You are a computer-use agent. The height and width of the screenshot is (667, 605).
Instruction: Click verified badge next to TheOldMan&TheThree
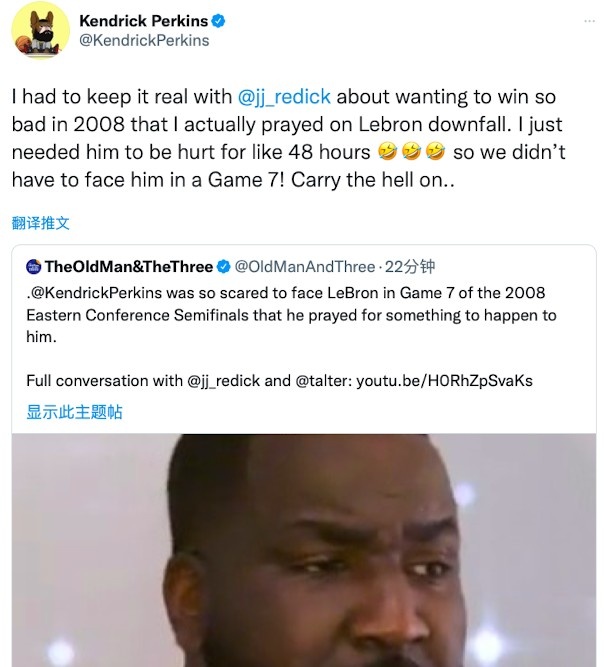coord(223,267)
